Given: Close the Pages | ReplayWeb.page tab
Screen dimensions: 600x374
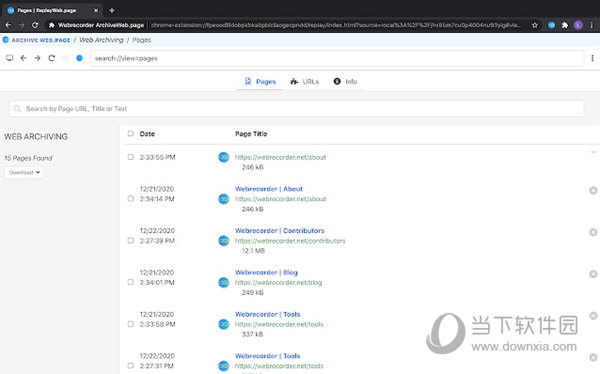Looking at the screenshot, I should [96, 10].
